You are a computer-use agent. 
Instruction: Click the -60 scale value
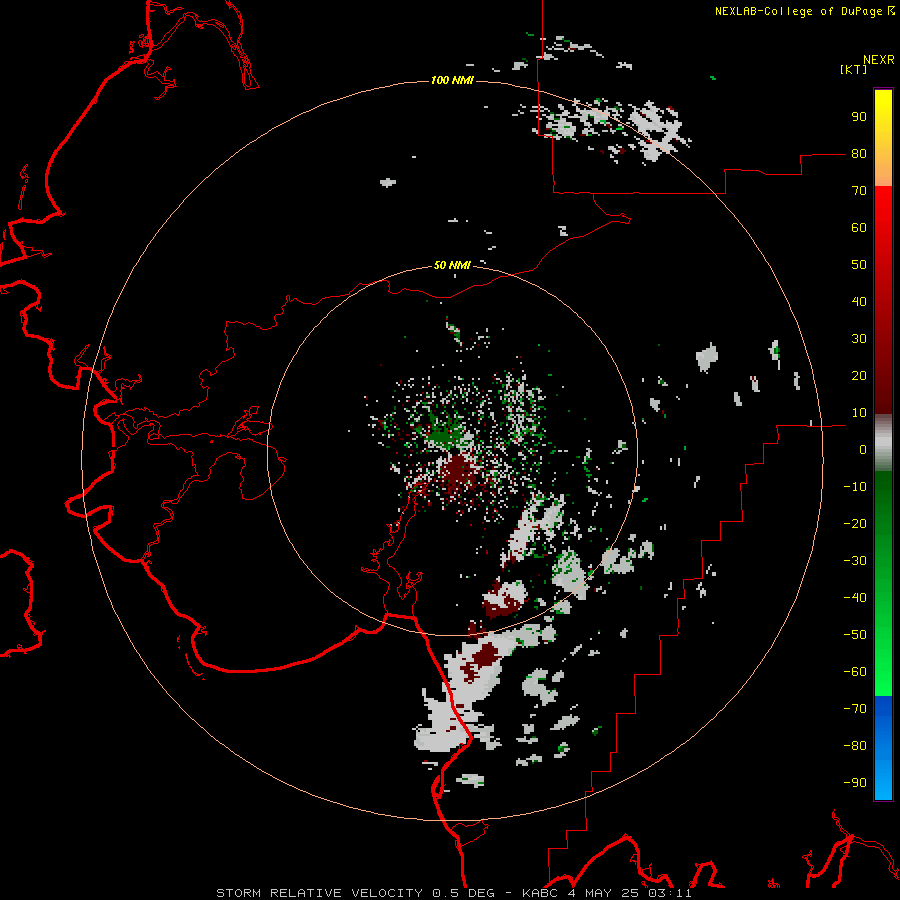click(855, 672)
